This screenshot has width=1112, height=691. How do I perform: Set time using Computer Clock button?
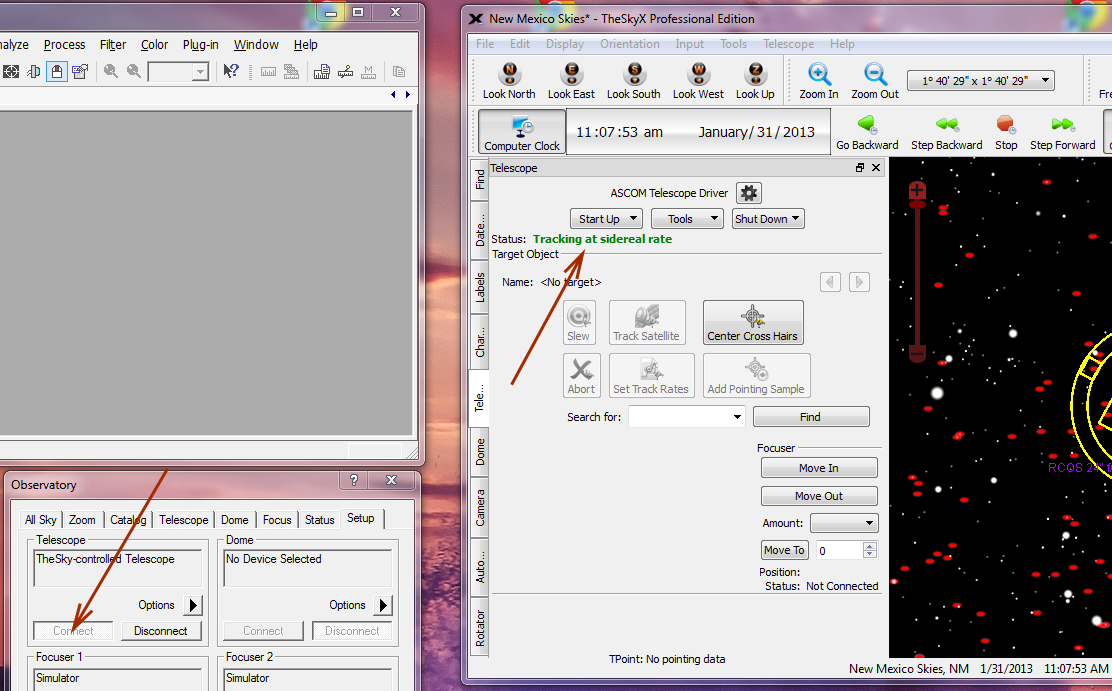(x=522, y=132)
